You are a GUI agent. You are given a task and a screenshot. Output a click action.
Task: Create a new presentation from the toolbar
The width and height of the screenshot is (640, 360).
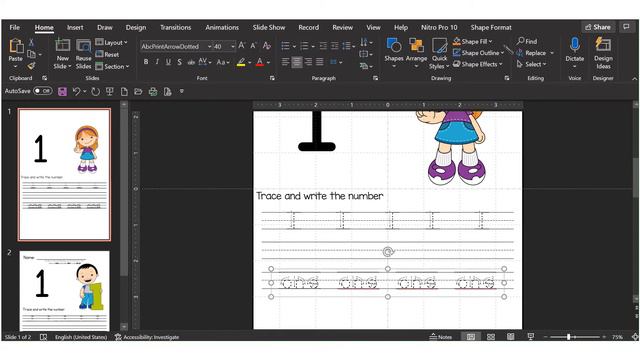(124, 91)
